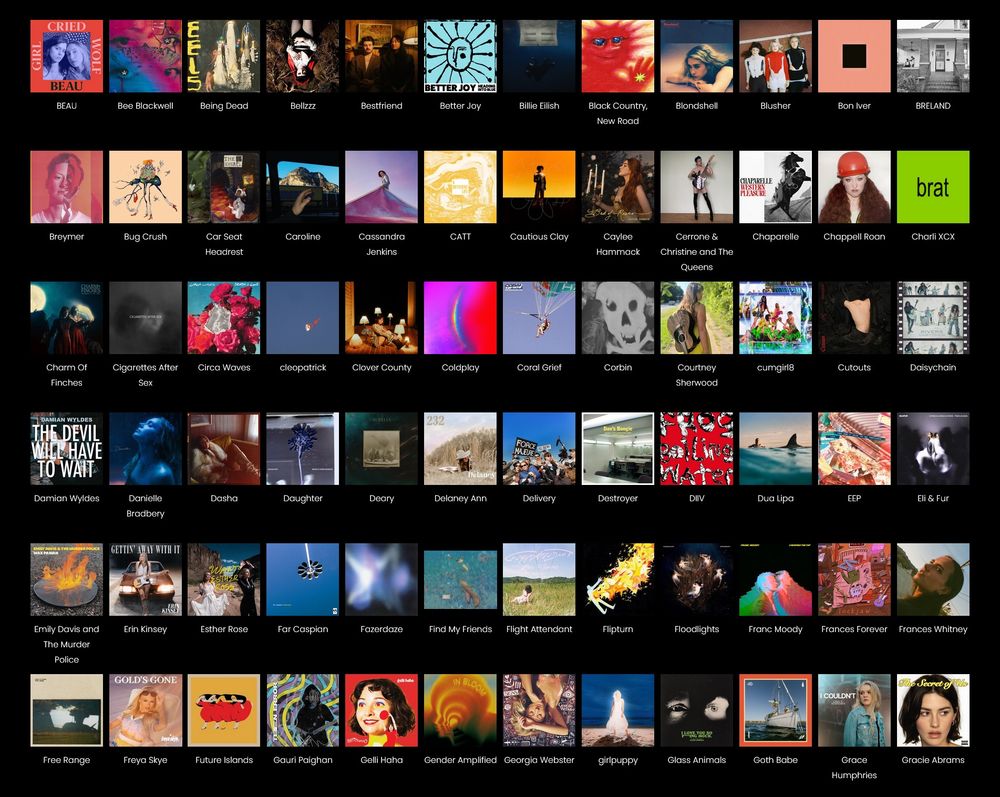Viewport: 1000px width, 797px height.
Task: Select the Bee Blackwell cover art
Action: pos(145,56)
